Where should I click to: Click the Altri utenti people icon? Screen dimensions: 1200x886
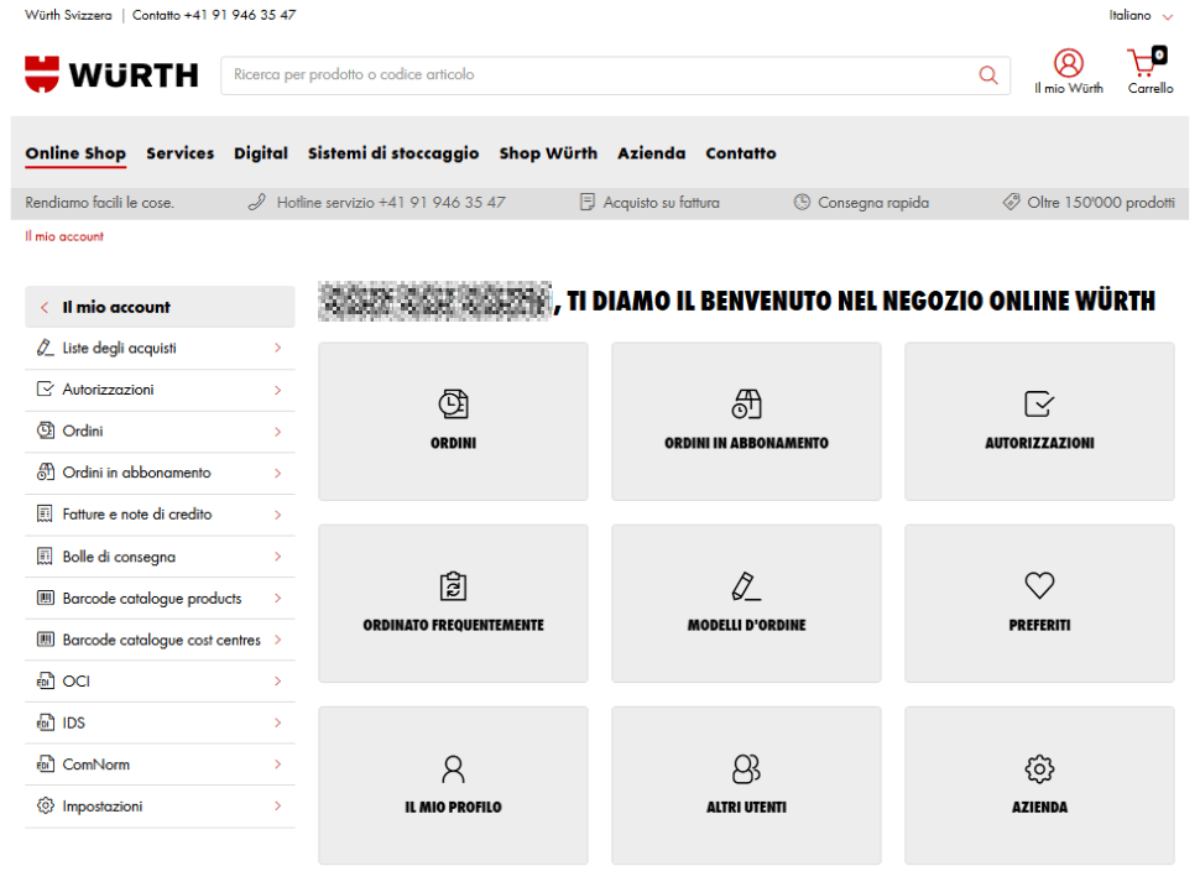(x=746, y=768)
